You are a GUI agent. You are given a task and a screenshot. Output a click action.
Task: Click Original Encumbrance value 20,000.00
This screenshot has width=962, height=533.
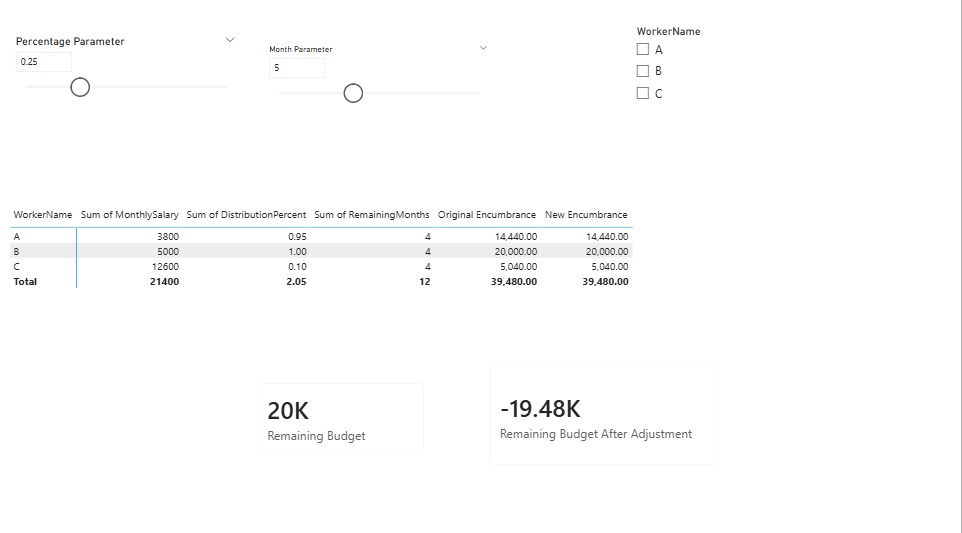point(516,251)
